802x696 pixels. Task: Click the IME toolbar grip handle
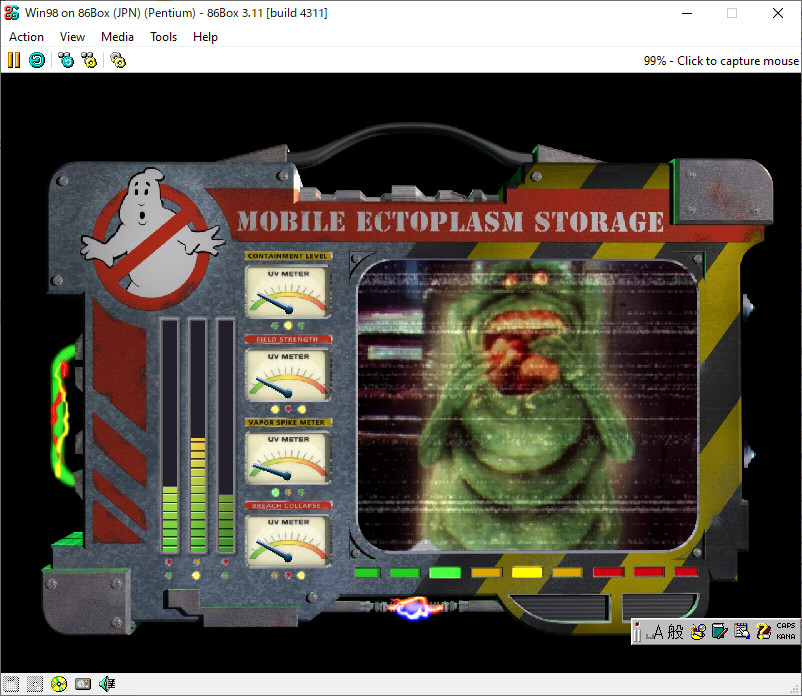[637, 632]
